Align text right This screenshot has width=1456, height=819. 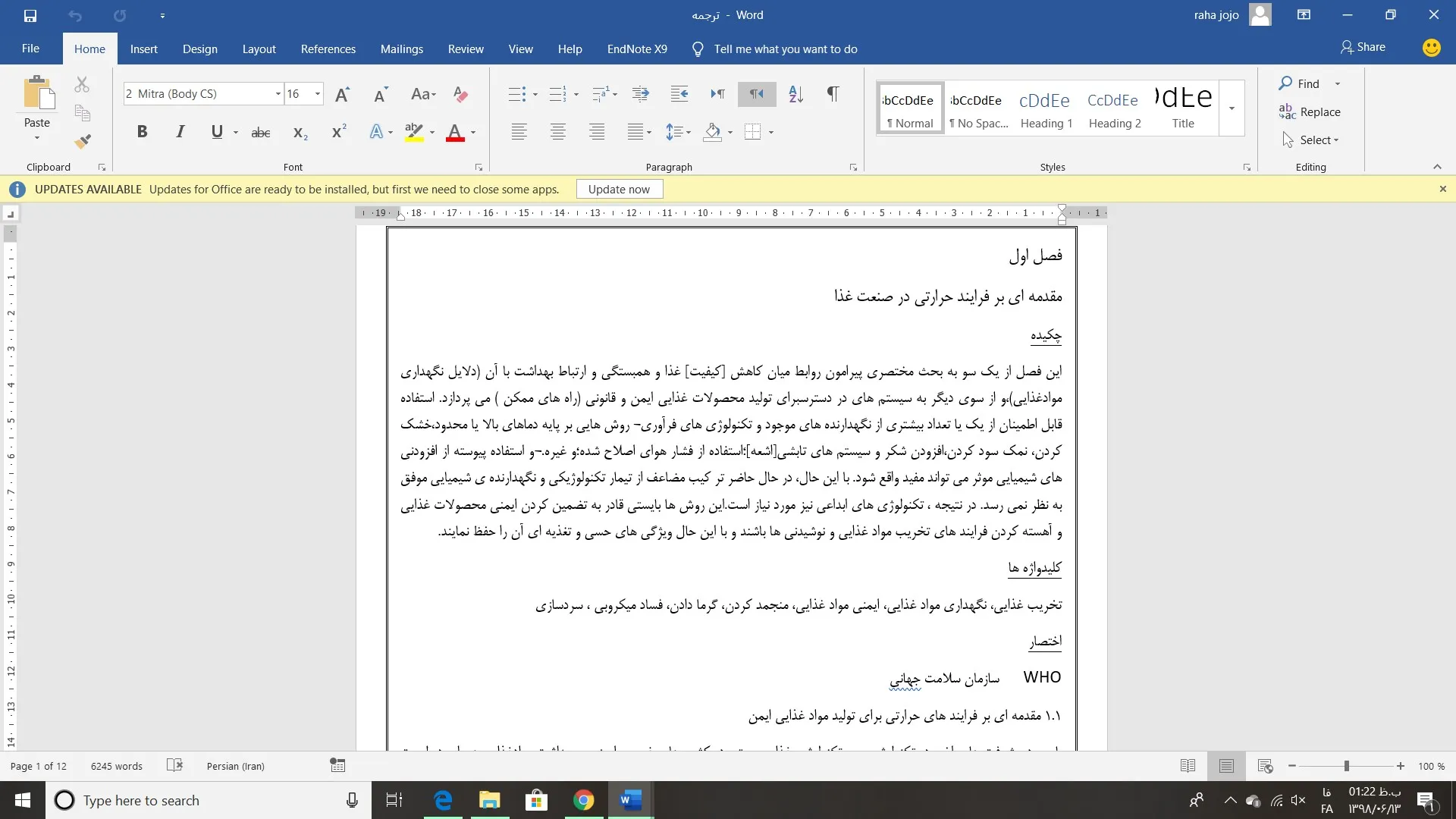click(597, 133)
